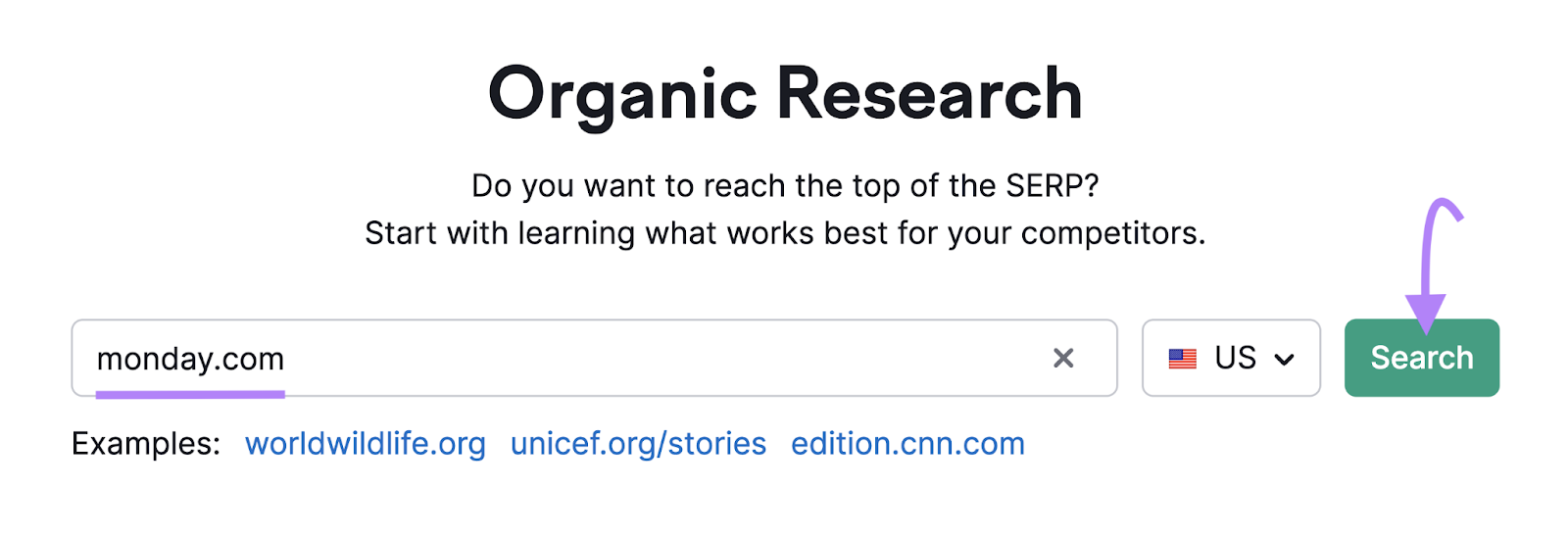Viewport: 1568px width, 539px height.
Task: Click the 'Start with learning' subtitle line
Action: coord(785,233)
